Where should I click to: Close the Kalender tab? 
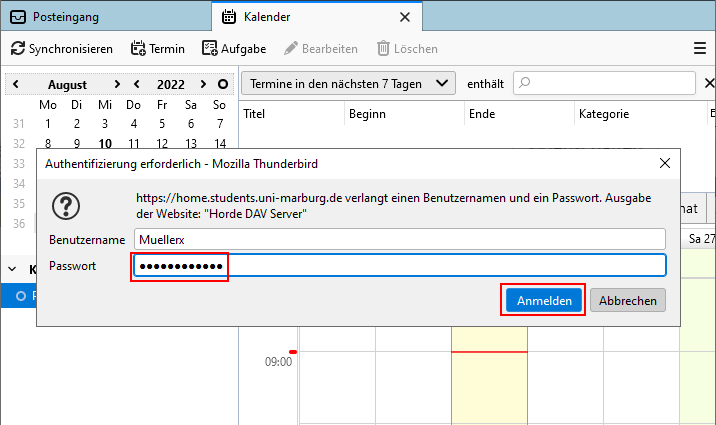click(x=404, y=17)
